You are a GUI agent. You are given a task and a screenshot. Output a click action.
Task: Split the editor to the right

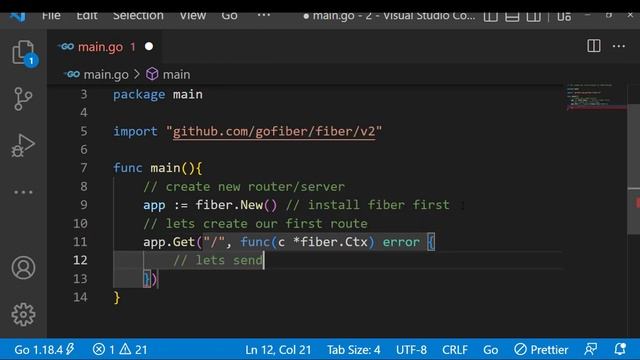(x=593, y=46)
